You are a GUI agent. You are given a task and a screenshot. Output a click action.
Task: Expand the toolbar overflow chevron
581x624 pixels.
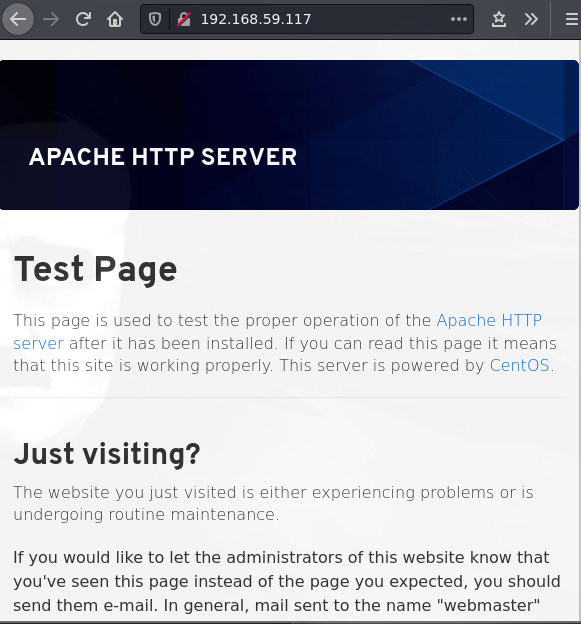[531, 19]
